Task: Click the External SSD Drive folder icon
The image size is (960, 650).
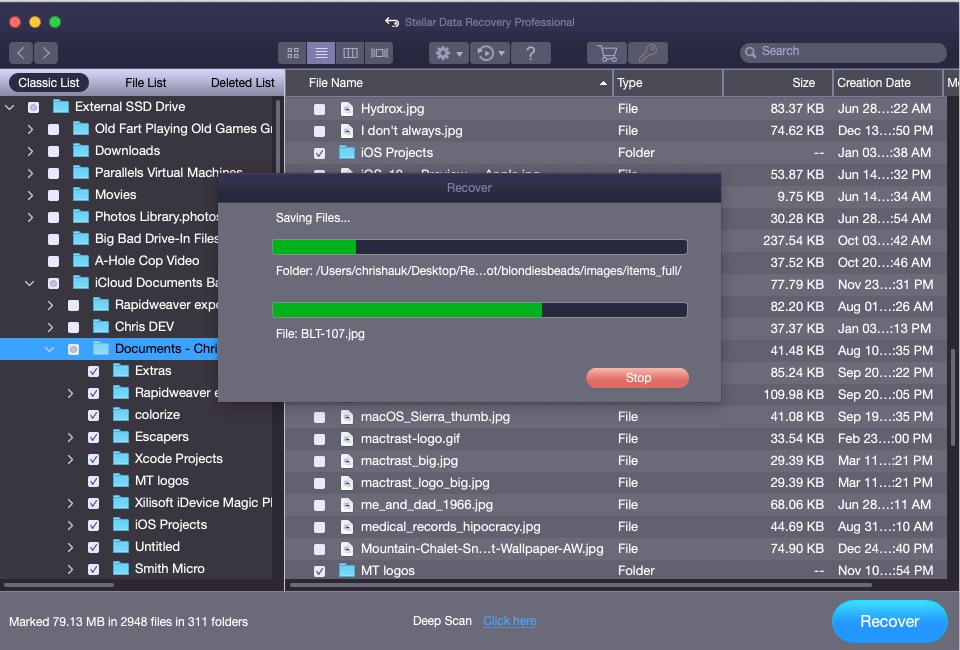Action: [61, 106]
